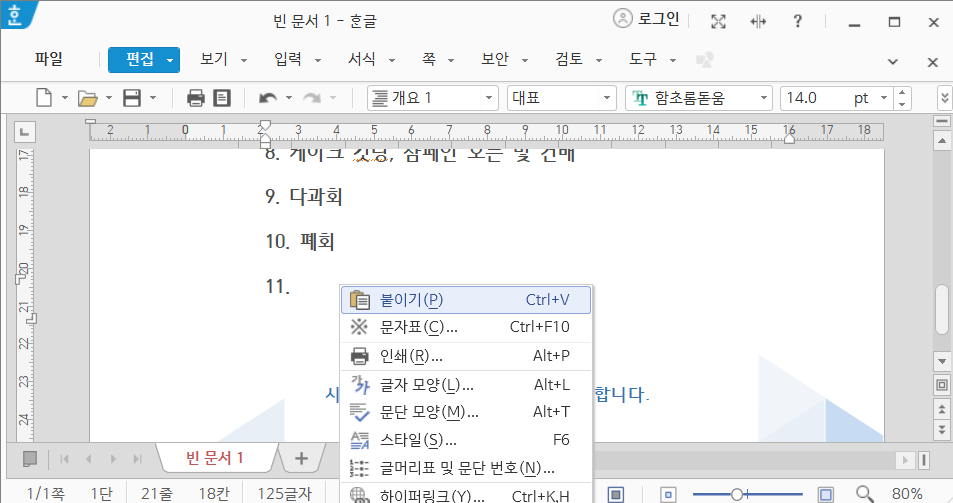Open the 도구 menu
The image size is (953, 503).
point(642,59)
